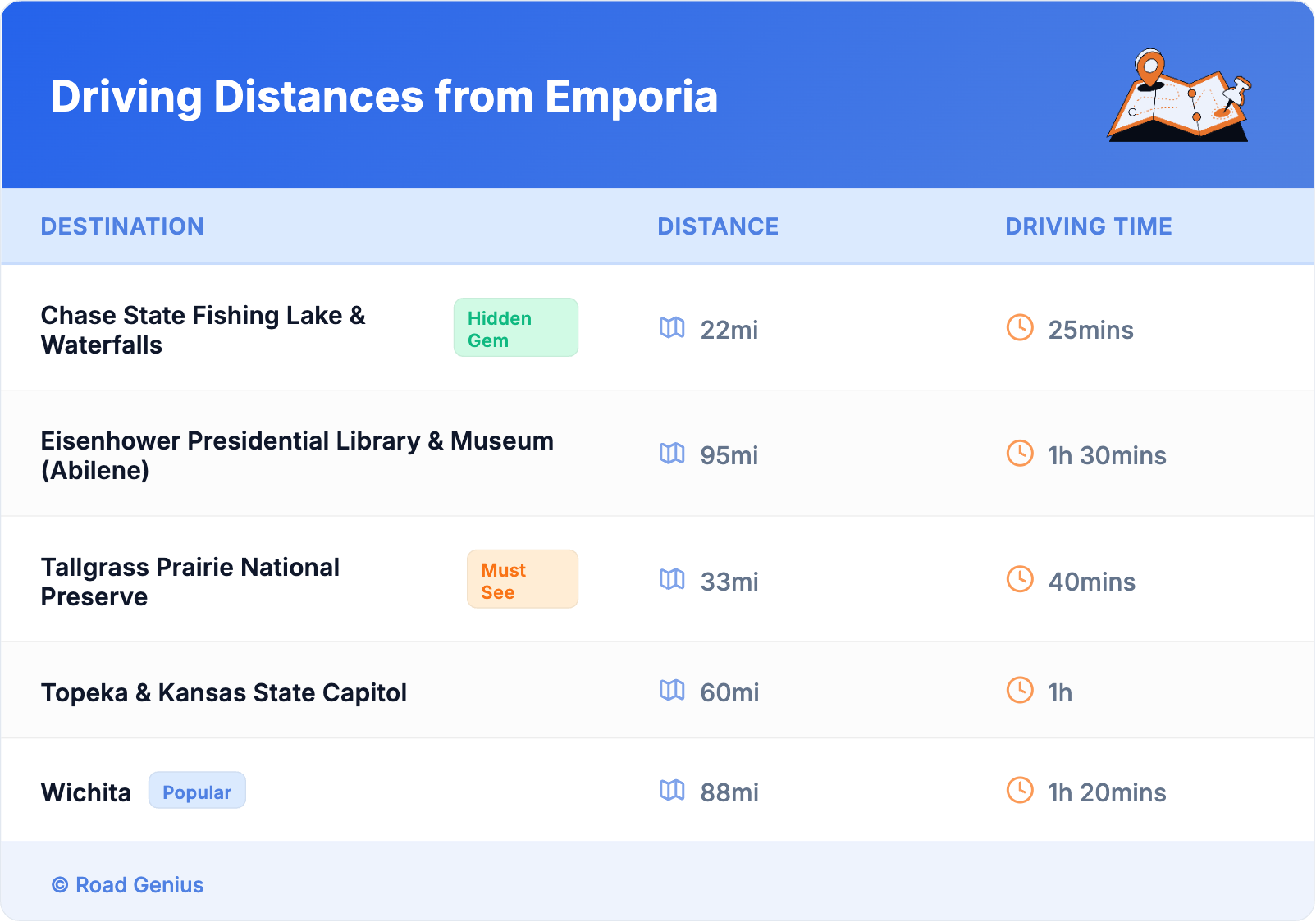Screen dimensions: 1316x922
Task: Select the Must See badge
Action: (x=522, y=580)
